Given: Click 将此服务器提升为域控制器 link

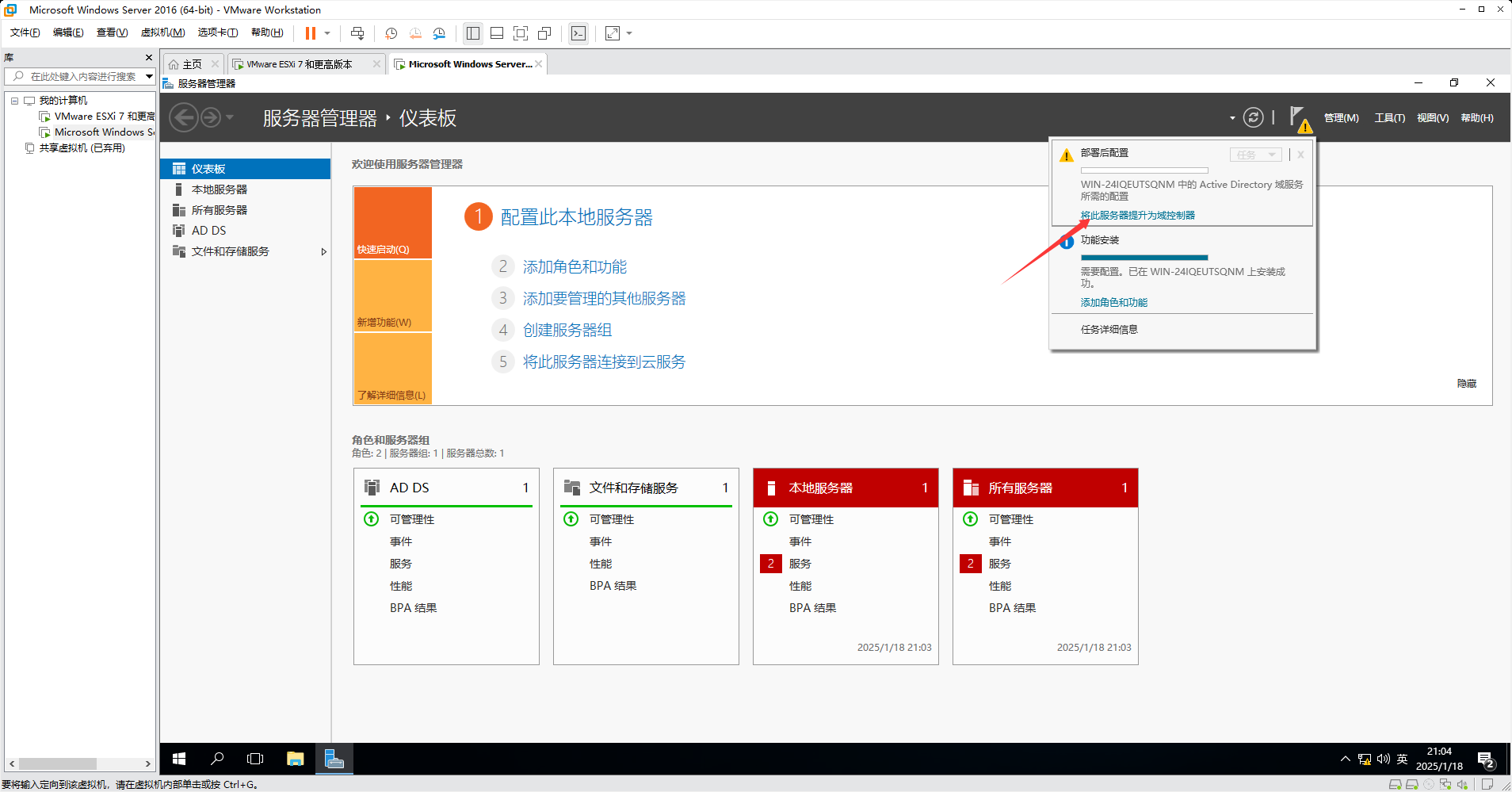Looking at the screenshot, I should pyautogui.click(x=1137, y=216).
